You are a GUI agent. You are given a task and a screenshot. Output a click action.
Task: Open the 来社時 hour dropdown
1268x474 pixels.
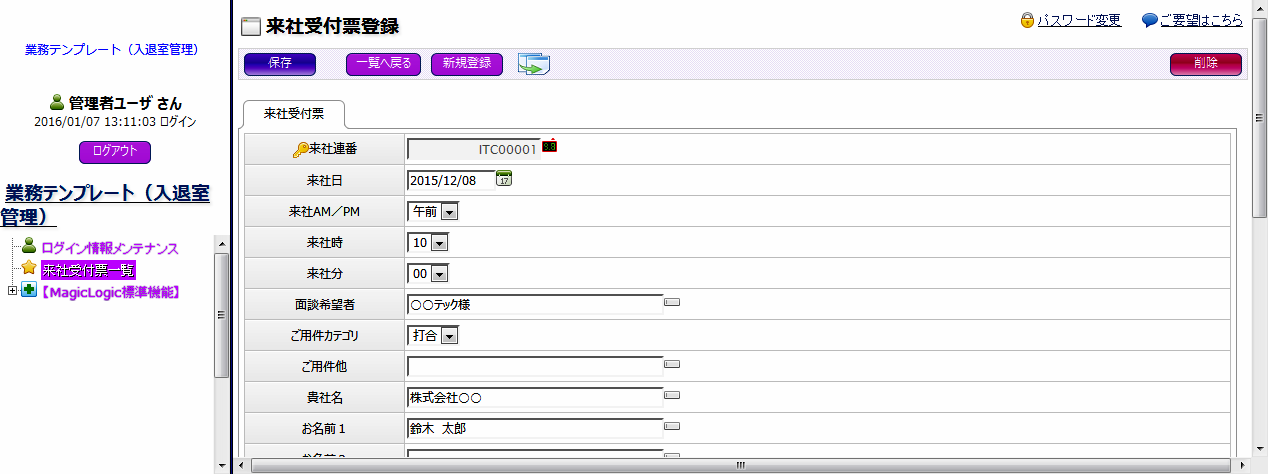click(439, 243)
